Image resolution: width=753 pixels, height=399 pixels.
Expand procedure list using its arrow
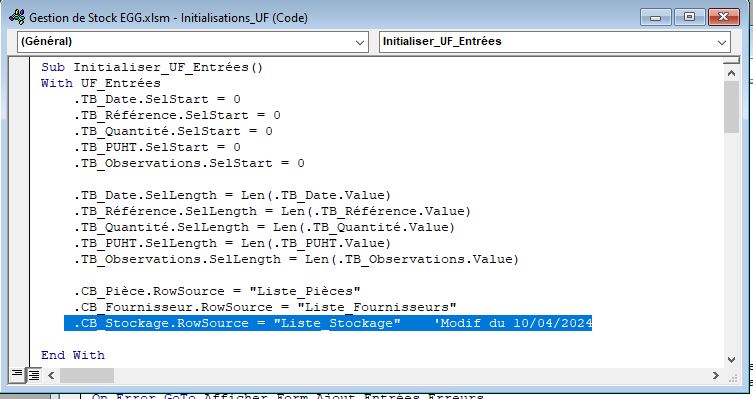(x=721, y=42)
